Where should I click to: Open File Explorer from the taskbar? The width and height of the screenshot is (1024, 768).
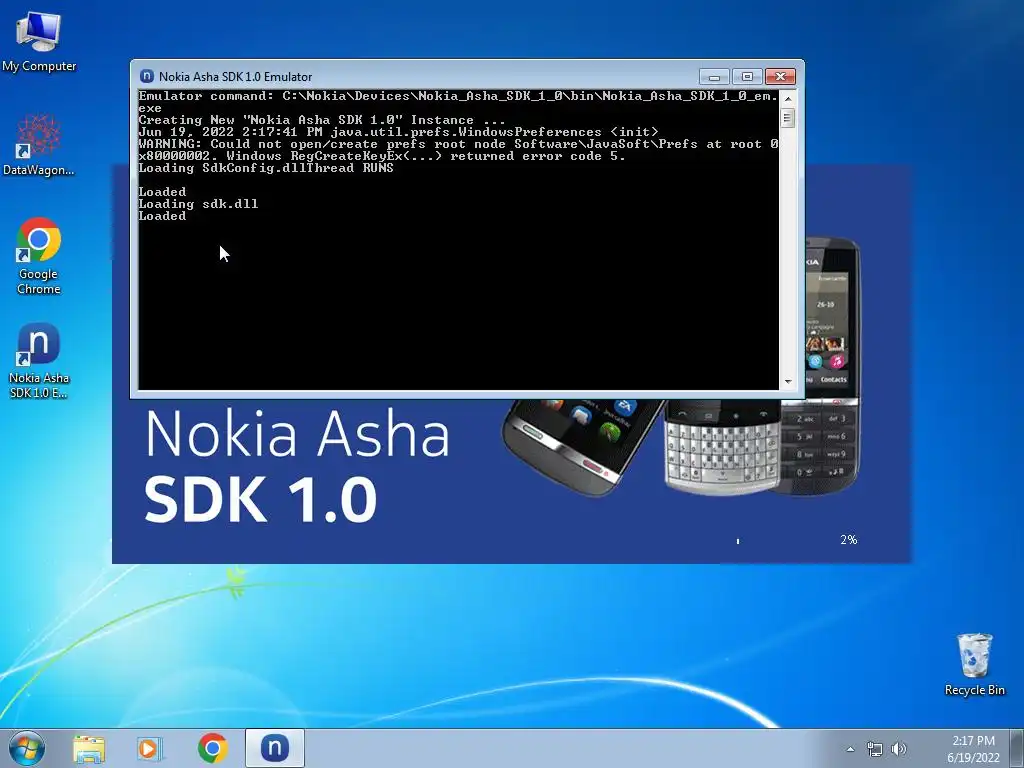tap(89, 748)
